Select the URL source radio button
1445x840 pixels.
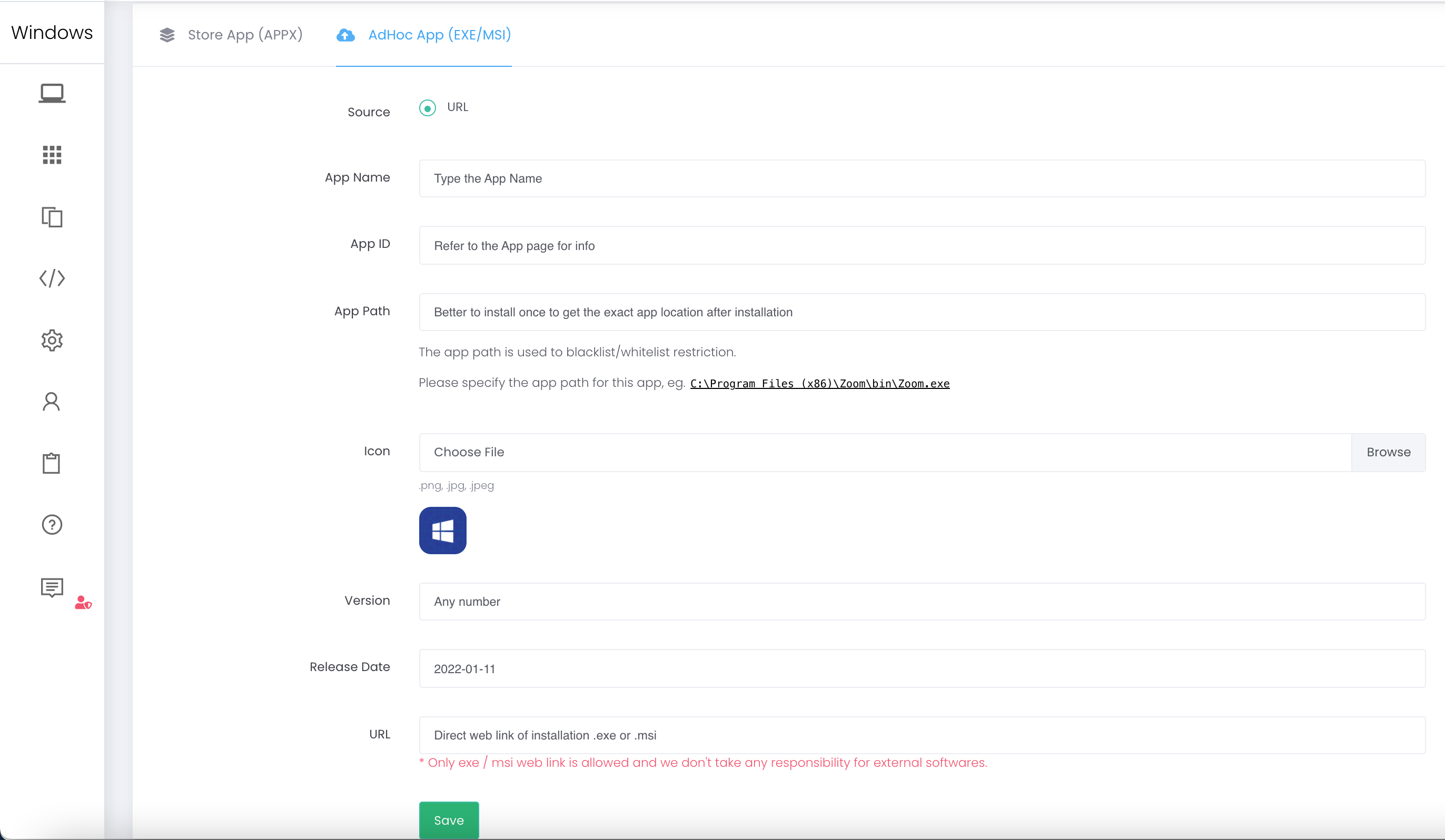[428, 108]
